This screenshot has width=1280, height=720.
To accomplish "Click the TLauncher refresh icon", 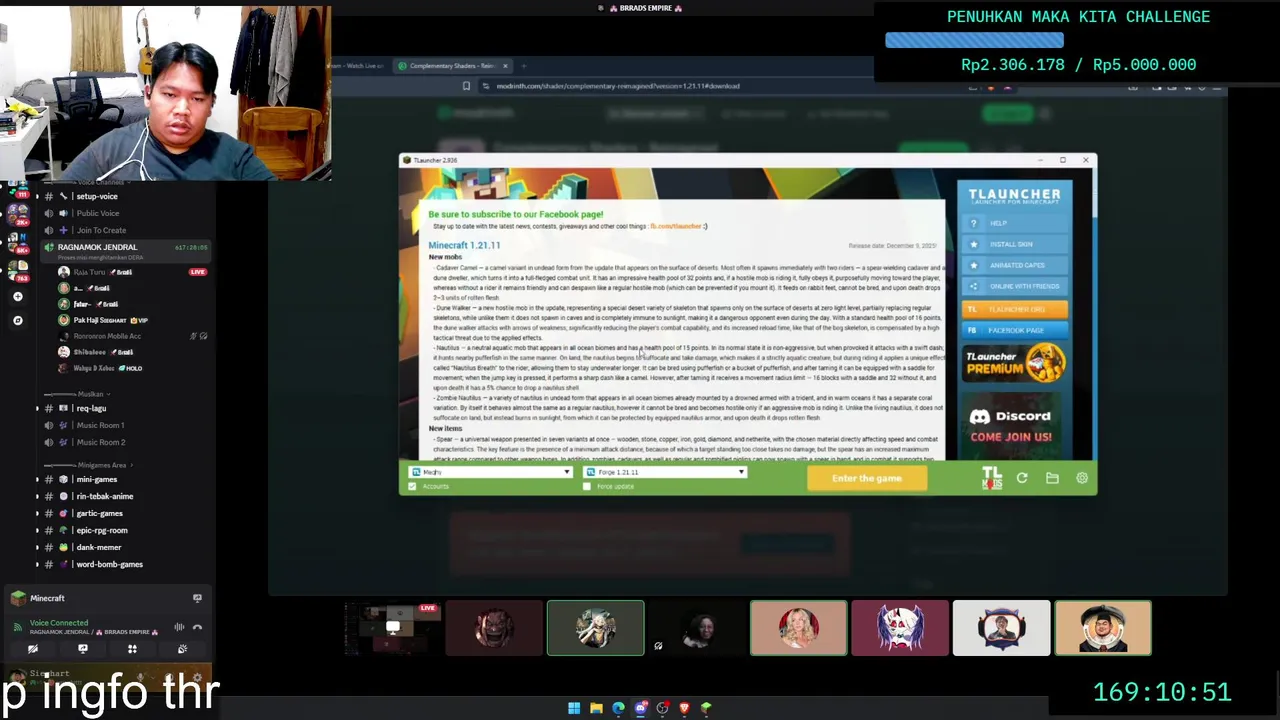I will [x=1022, y=478].
